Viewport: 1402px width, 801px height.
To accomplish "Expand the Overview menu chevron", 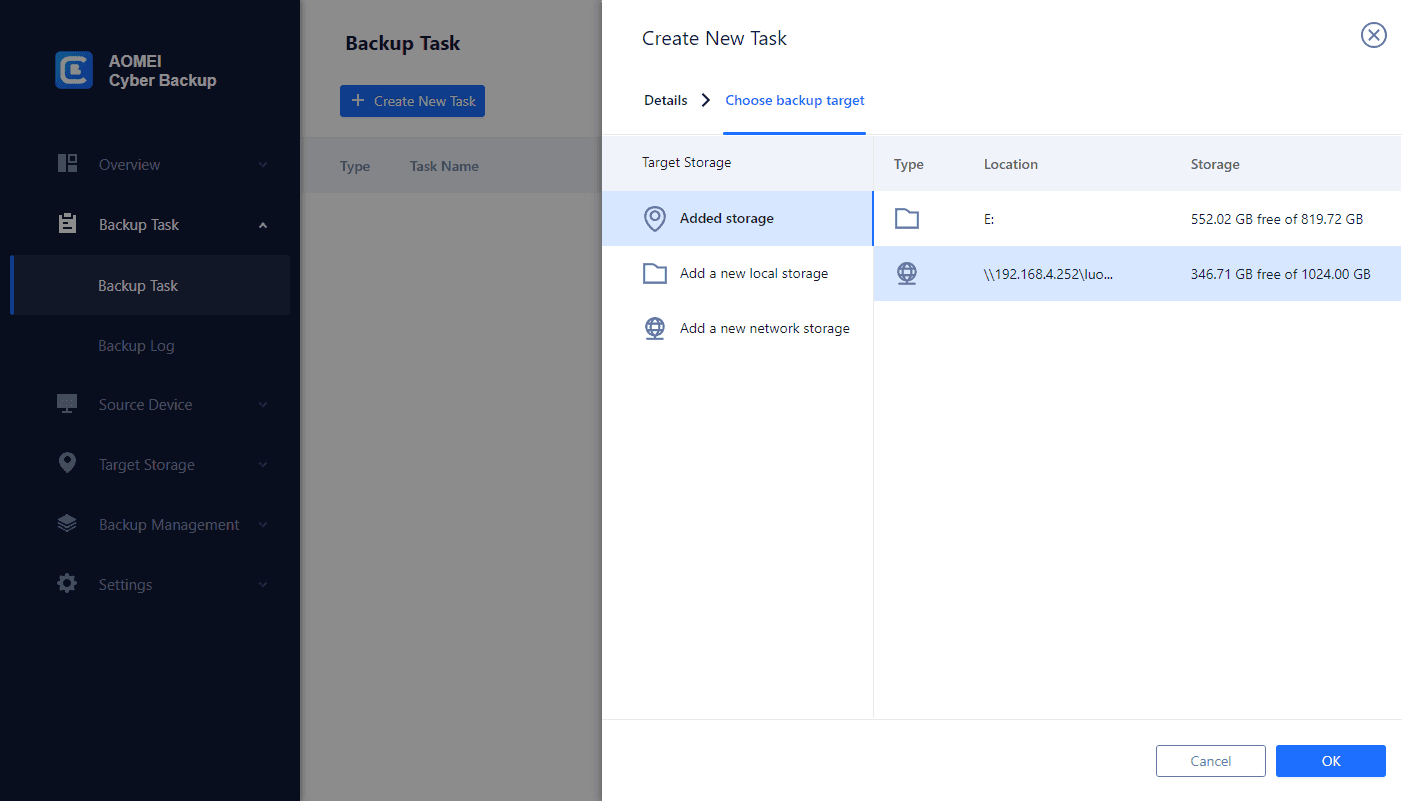I will pos(263,165).
